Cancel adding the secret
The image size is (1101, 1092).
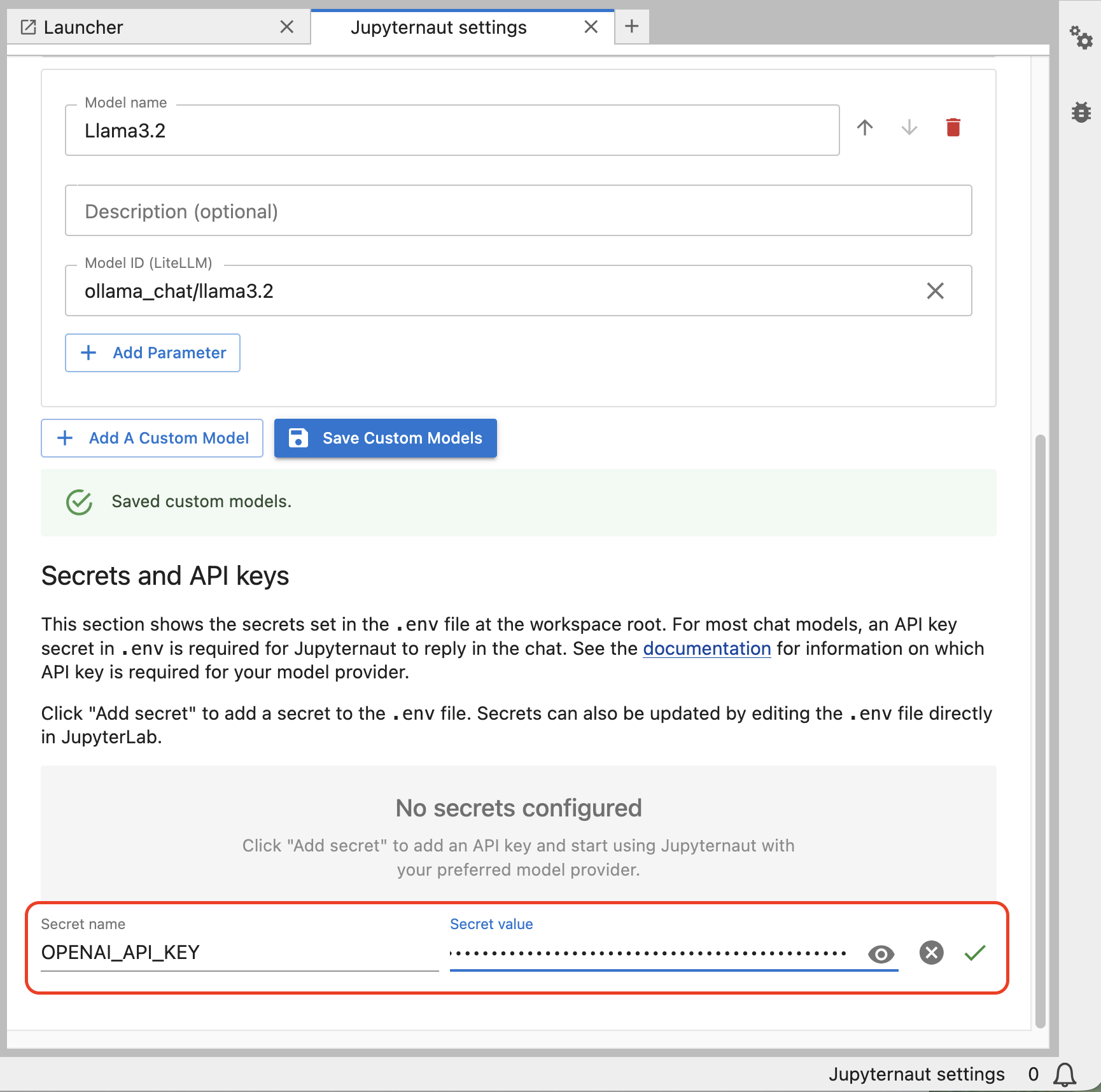click(931, 953)
